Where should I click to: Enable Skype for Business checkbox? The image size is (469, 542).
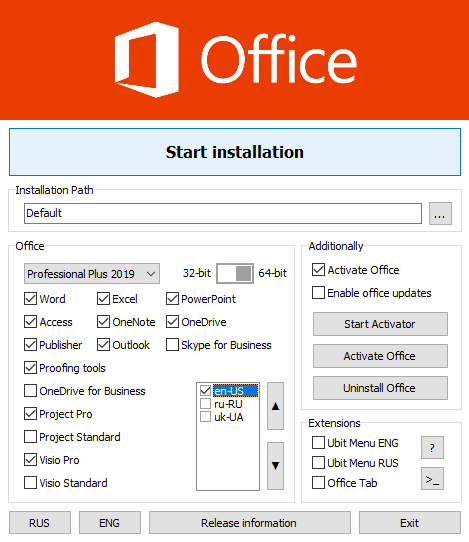pos(172,345)
